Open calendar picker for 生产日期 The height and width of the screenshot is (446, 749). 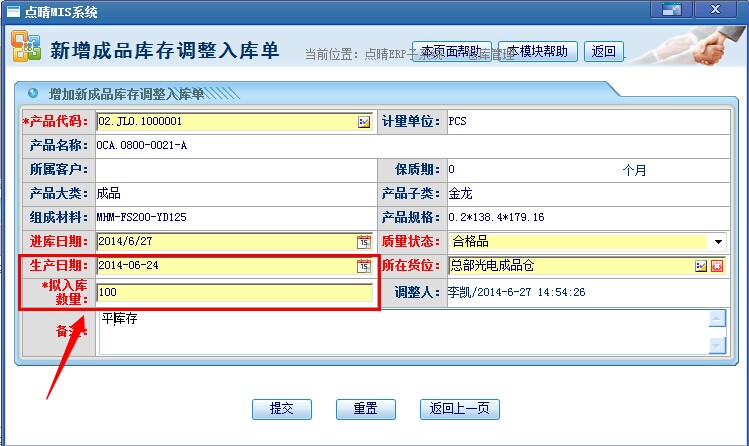point(364,266)
